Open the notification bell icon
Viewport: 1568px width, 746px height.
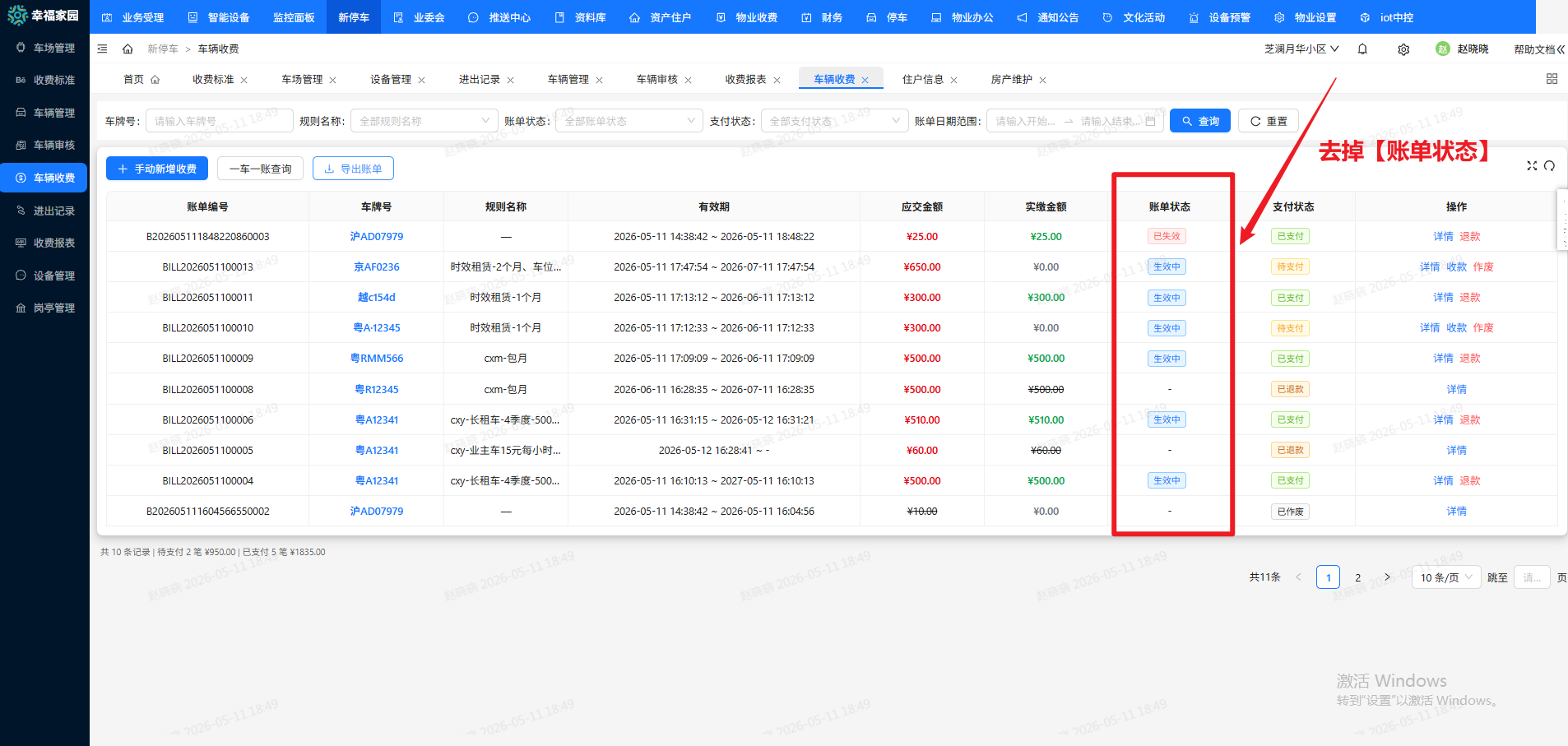(1362, 49)
